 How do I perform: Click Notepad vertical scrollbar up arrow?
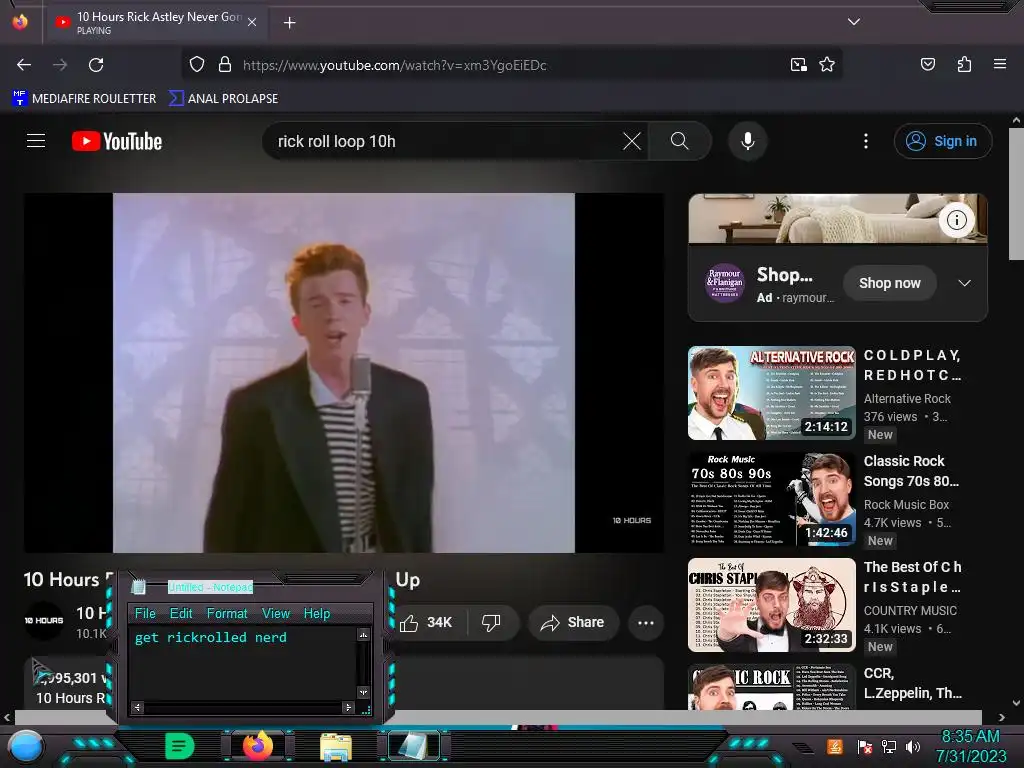click(364, 634)
